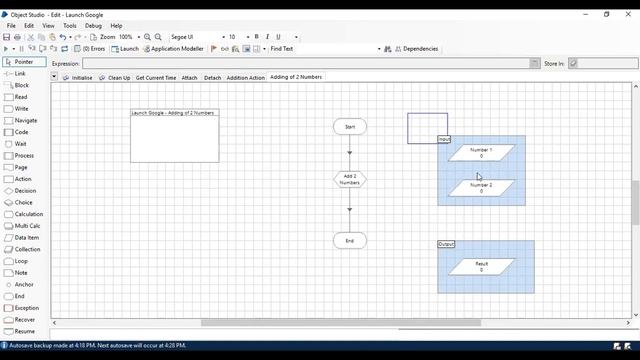Select the Add 2 Numbers stage
The width and height of the screenshot is (640, 360).
350,180
